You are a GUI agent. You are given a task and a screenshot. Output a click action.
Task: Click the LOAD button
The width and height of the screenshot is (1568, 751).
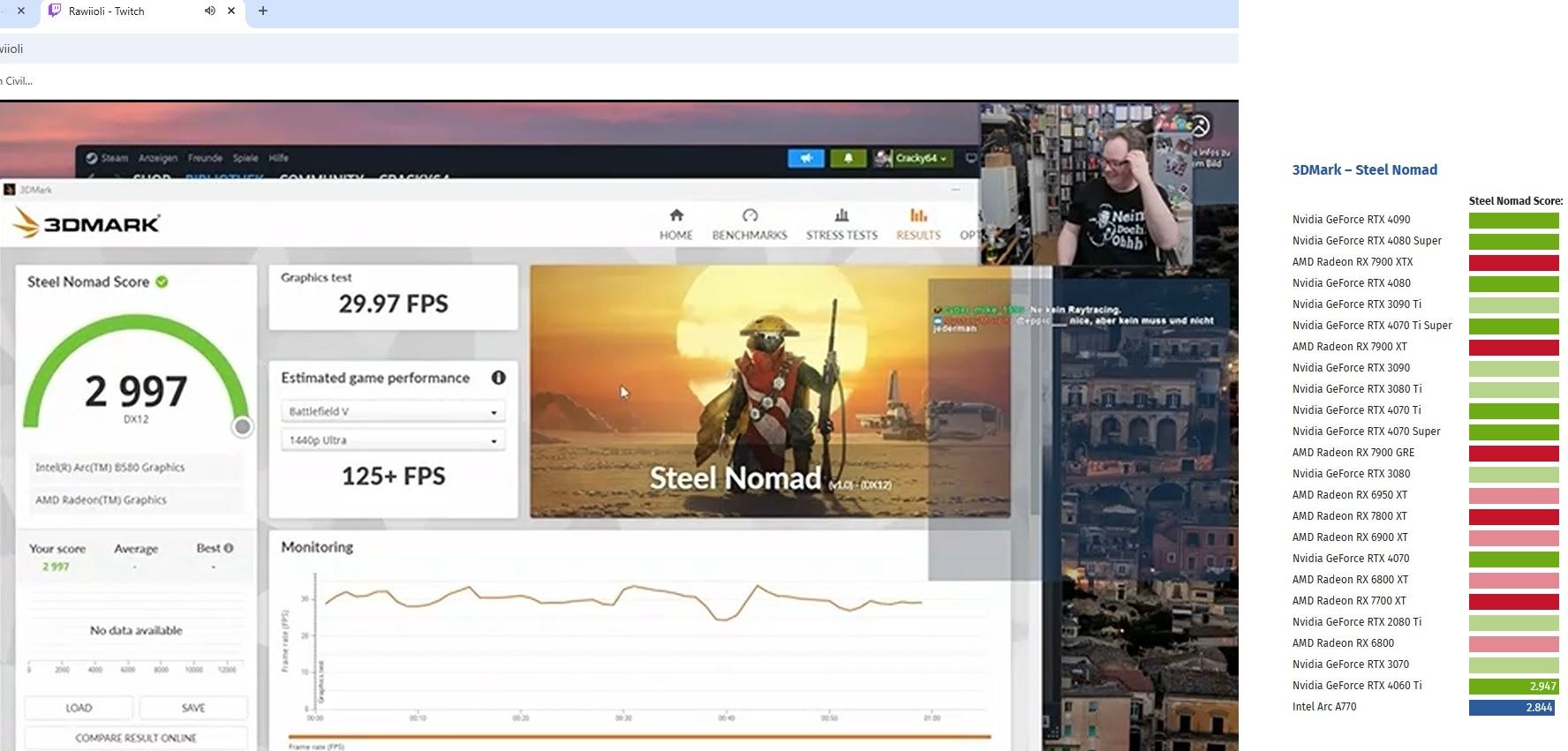coord(79,708)
